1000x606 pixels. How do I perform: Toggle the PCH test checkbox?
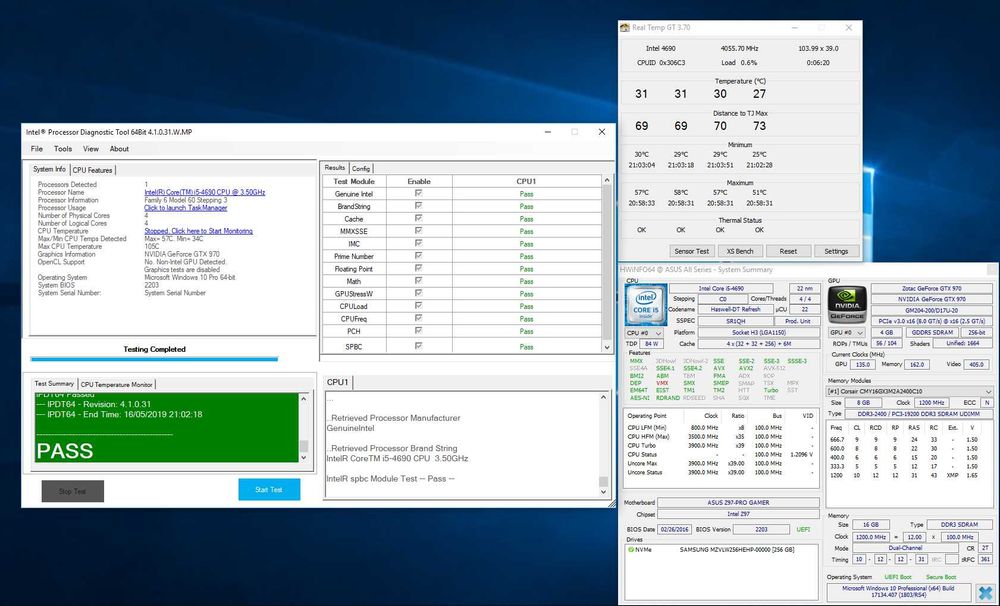coord(418,330)
